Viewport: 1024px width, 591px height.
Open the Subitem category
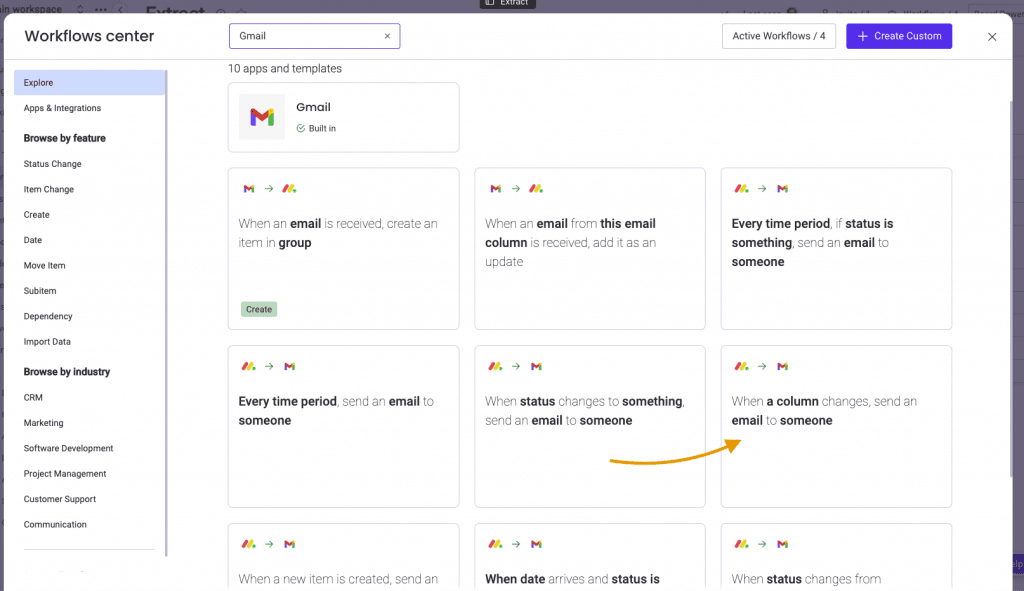click(x=40, y=291)
